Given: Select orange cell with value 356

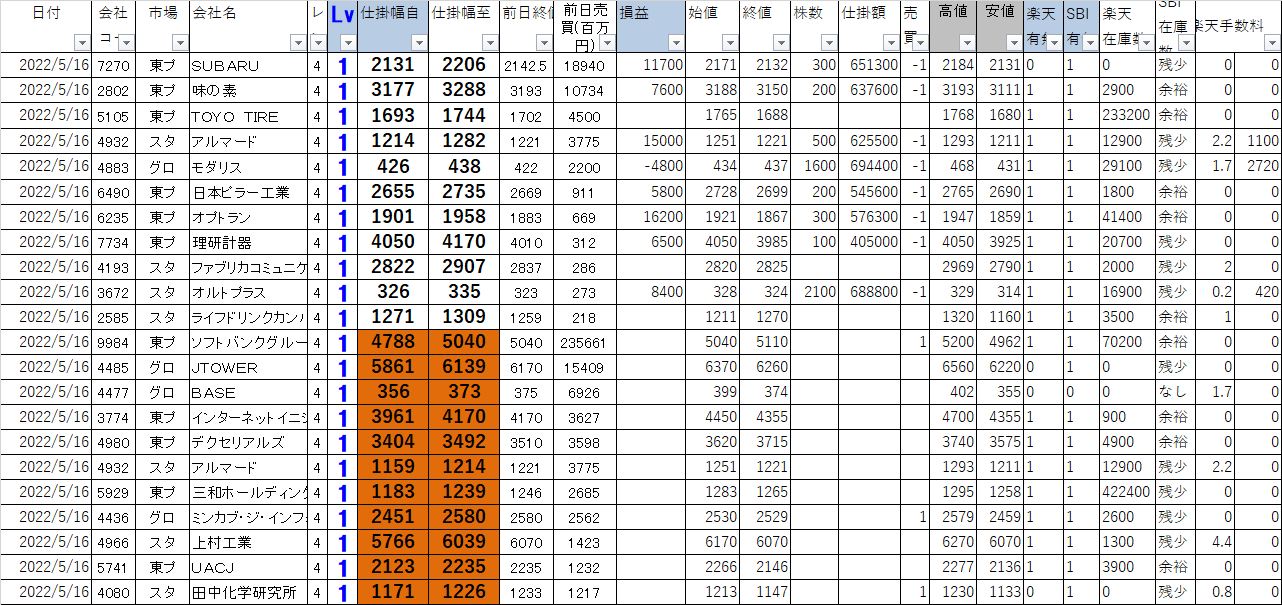Looking at the screenshot, I should tap(393, 392).
